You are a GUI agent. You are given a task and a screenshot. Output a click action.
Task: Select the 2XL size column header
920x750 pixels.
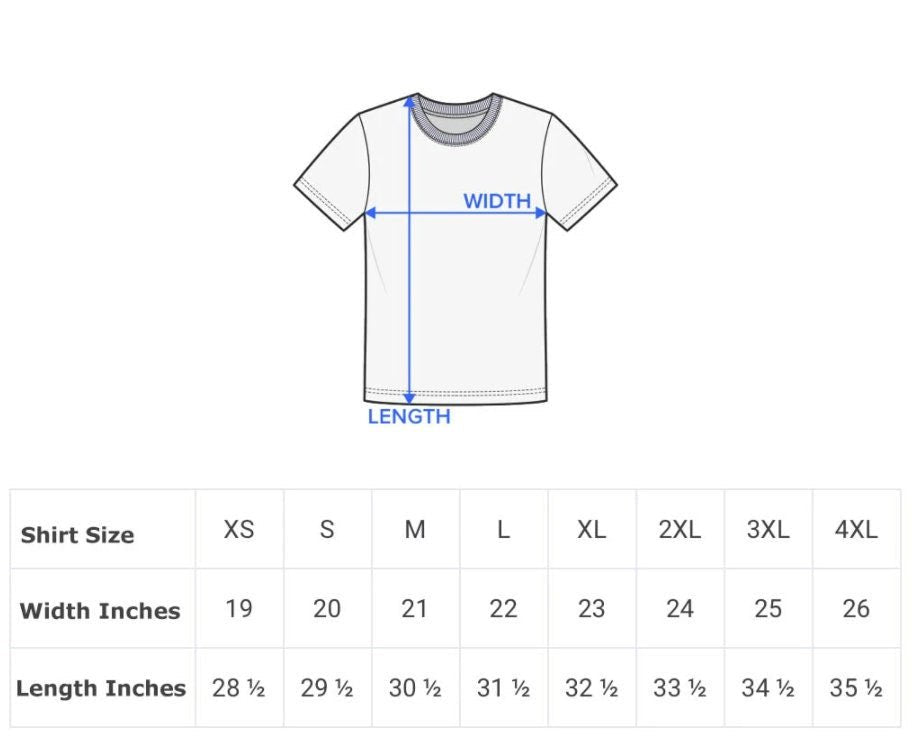pyautogui.click(x=680, y=530)
